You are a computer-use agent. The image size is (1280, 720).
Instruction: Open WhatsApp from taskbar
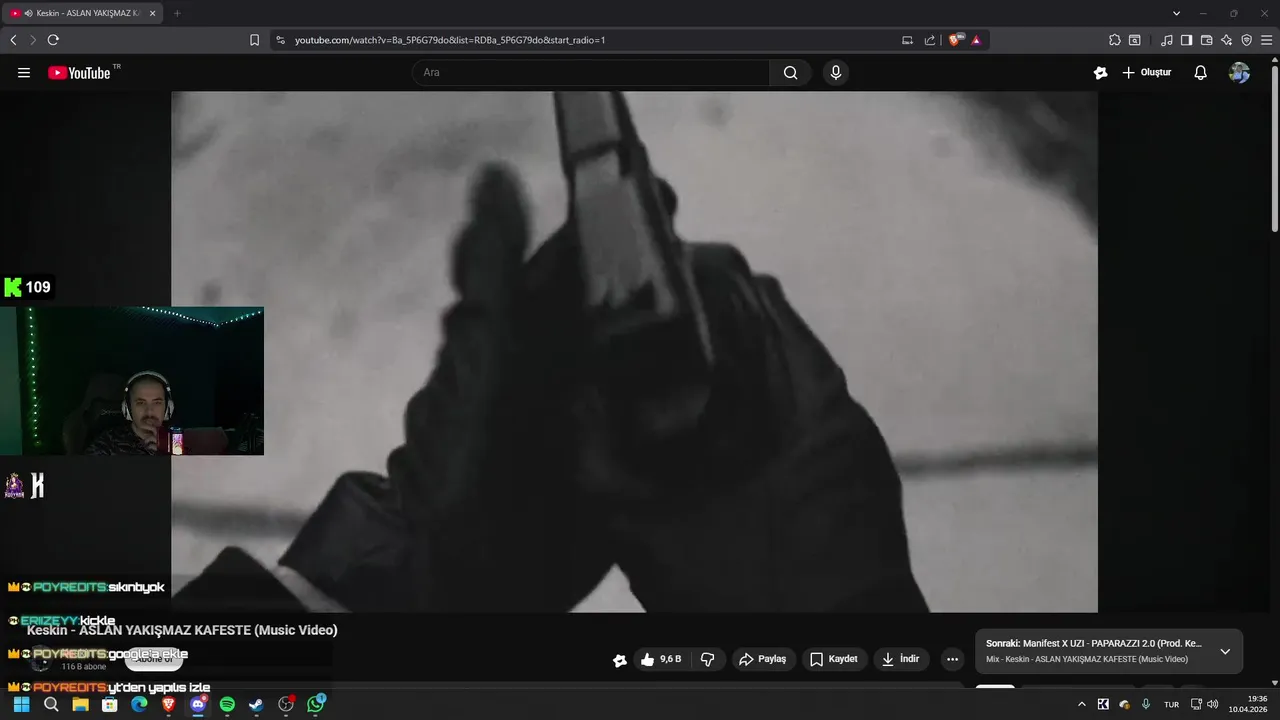[316, 705]
